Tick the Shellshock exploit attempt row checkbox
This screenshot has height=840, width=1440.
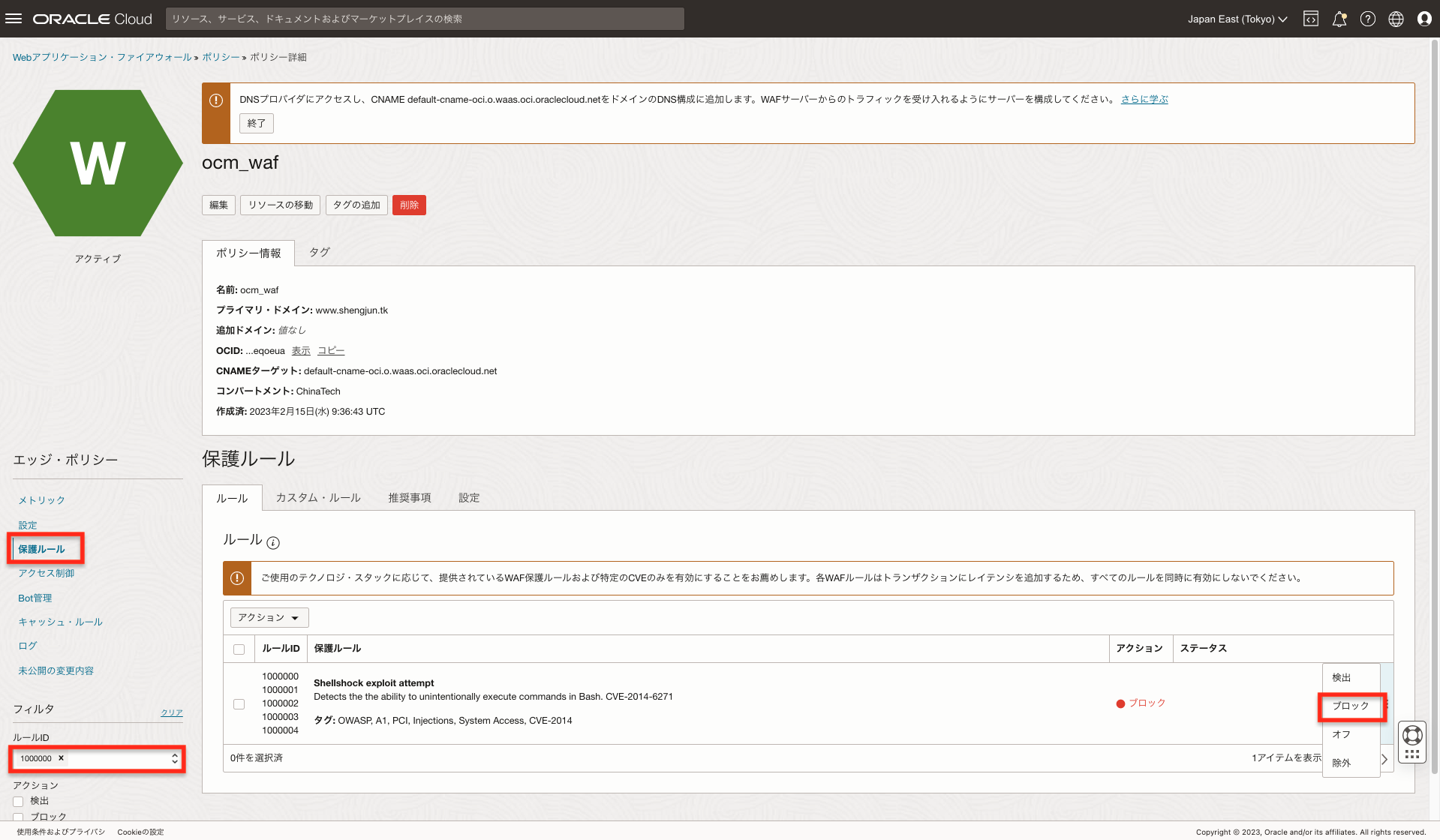click(x=239, y=704)
